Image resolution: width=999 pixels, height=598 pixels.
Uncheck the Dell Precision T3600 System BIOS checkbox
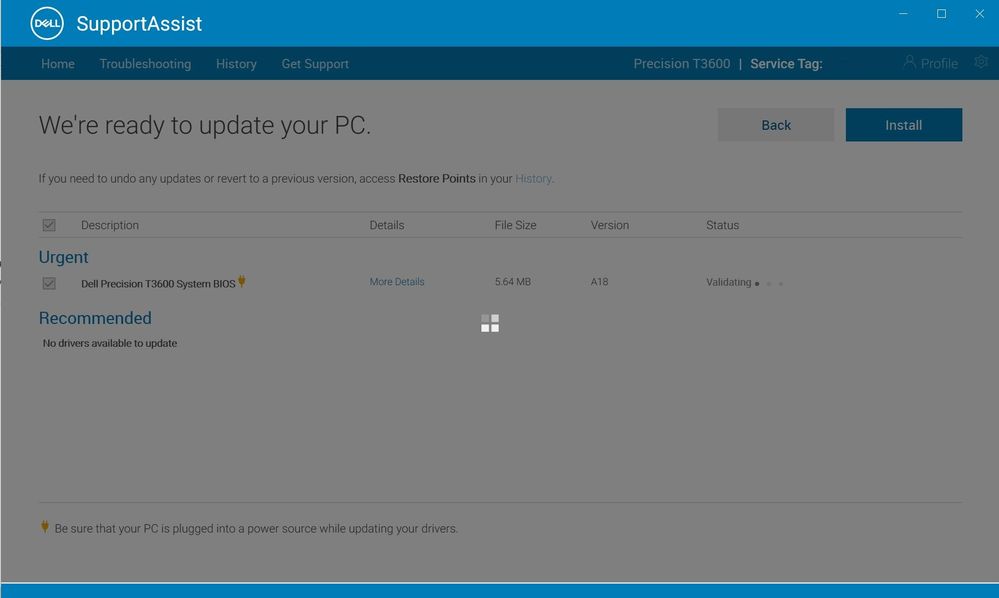pyautogui.click(x=49, y=283)
